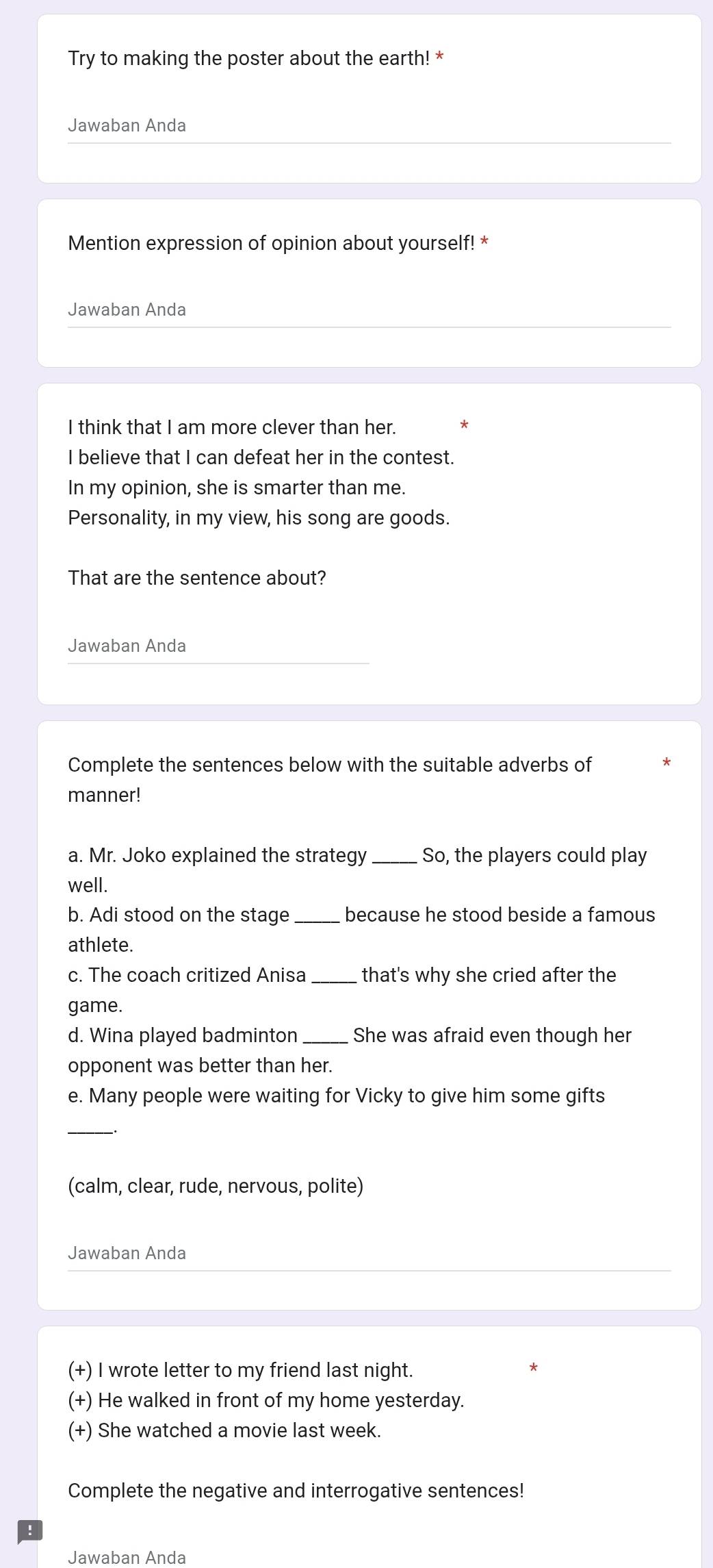Click the 'That are the sentence about?' text
Image resolution: width=713 pixels, height=1568 pixels.
(x=197, y=578)
